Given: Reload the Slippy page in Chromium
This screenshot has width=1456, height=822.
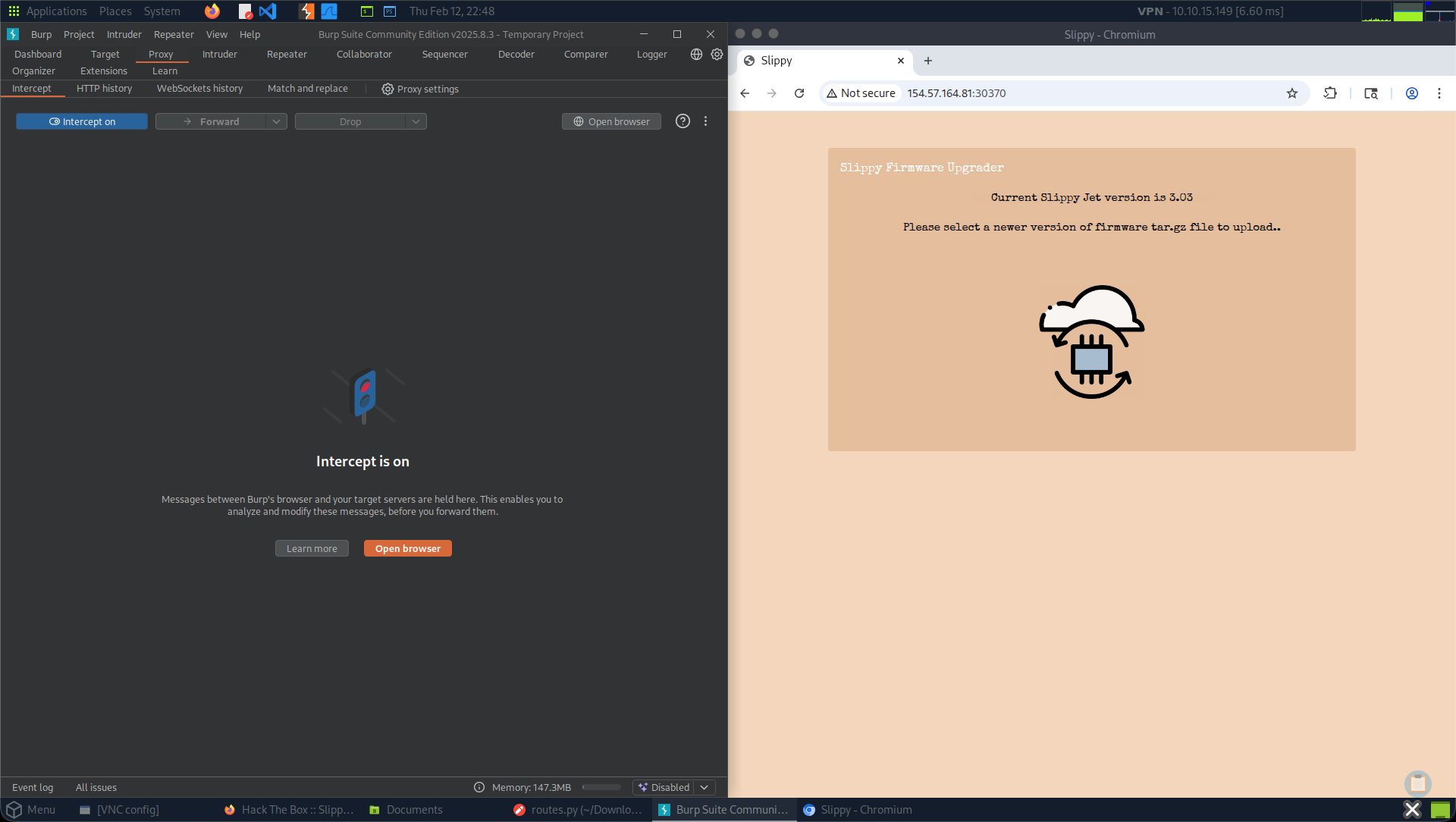Looking at the screenshot, I should coord(799,93).
